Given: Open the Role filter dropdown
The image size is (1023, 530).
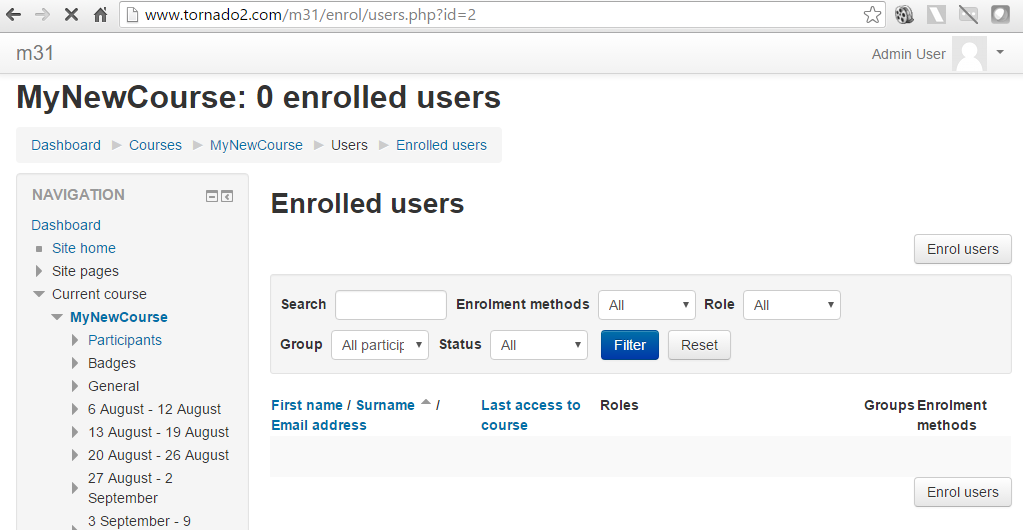Looking at the screenshot, I should pos(791,305).
